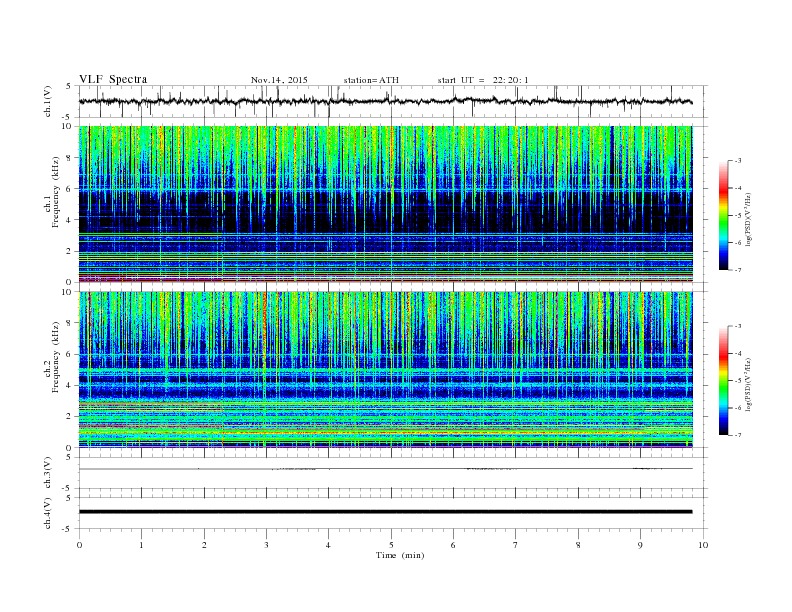Click the ch.1 spectrogram panel

386,204
